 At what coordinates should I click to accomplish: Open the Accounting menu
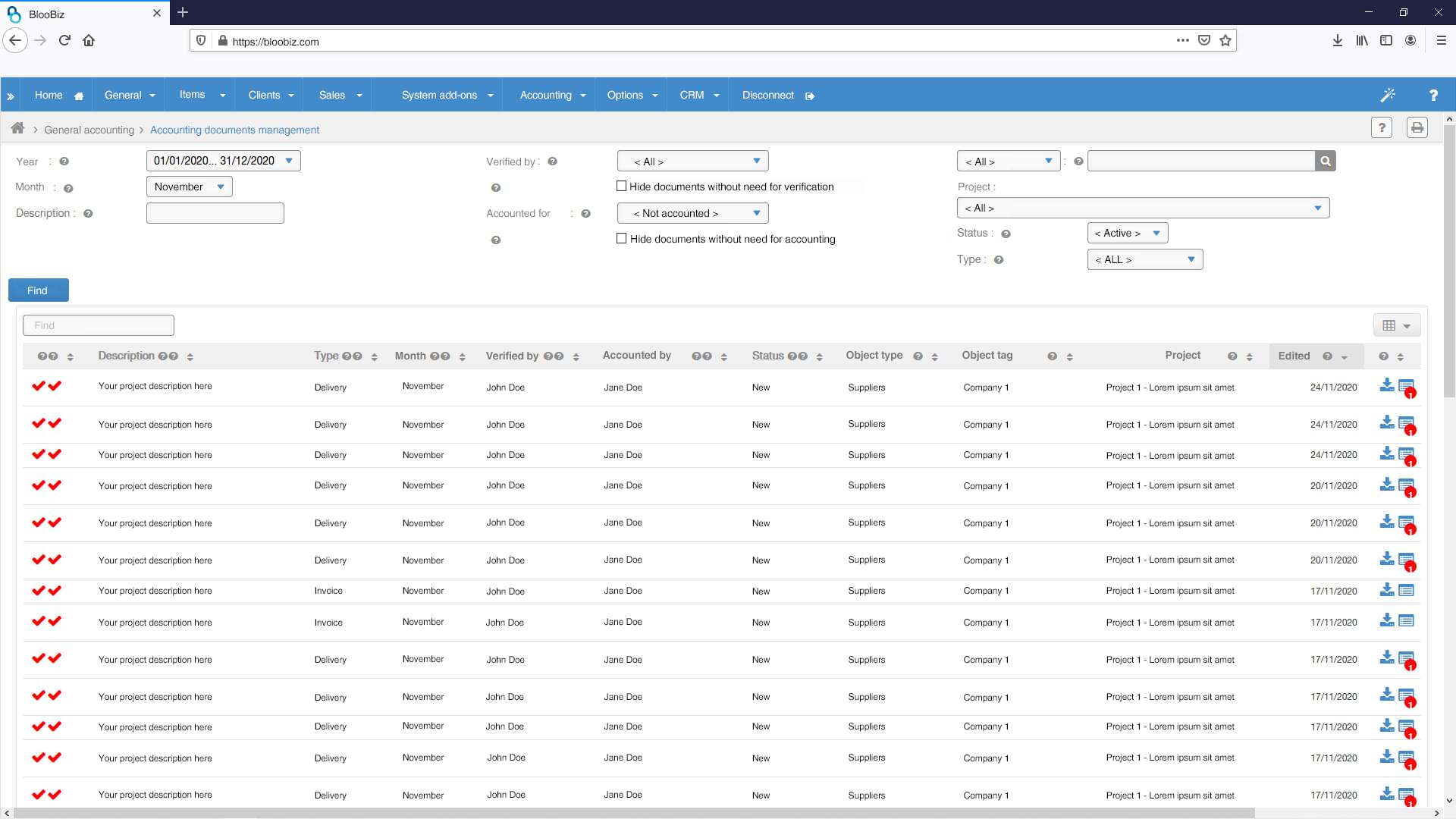552,95
